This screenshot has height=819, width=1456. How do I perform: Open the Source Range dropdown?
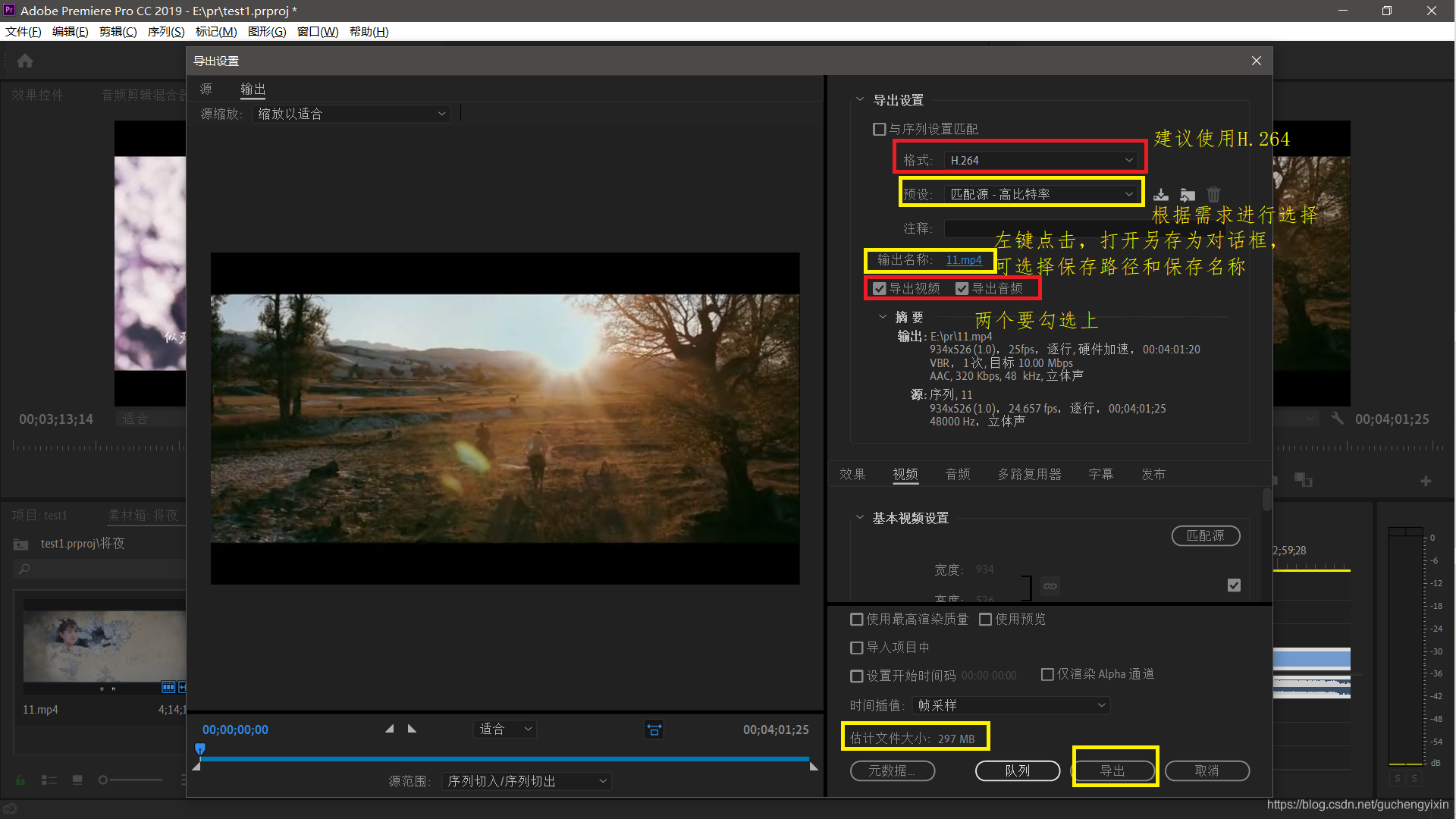click(527, 781)
